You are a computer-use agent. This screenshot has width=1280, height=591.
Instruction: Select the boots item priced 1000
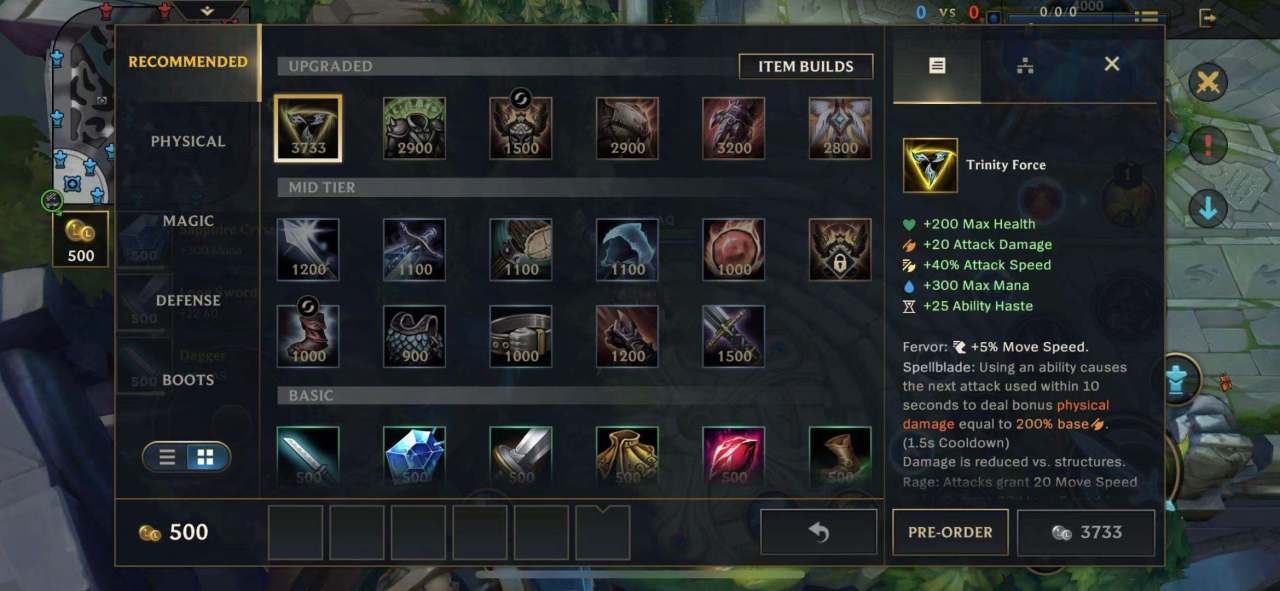tap(308, 337)
